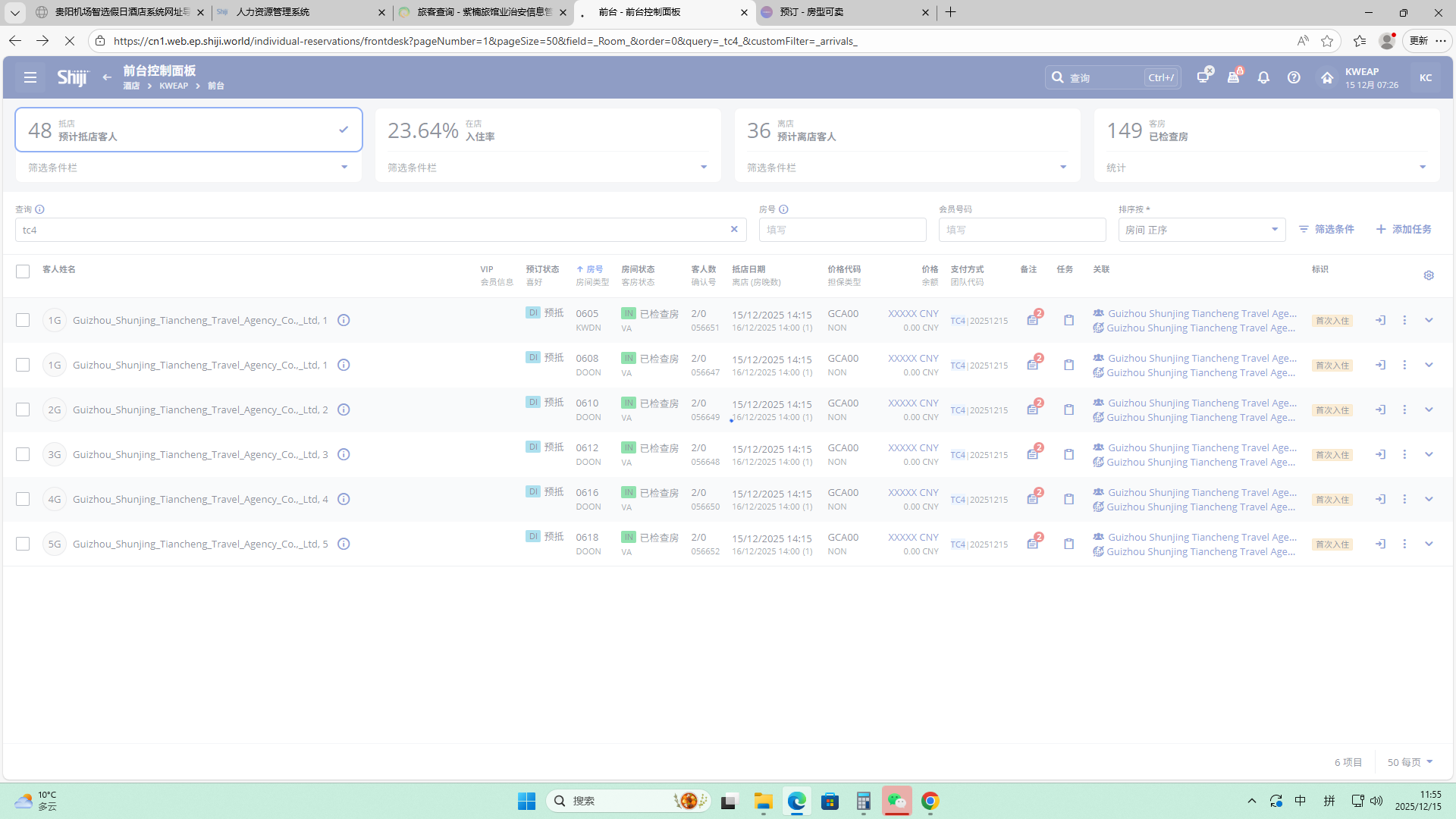Open the sort by 房间 正序 dropdown

(x=1201, y=230)
